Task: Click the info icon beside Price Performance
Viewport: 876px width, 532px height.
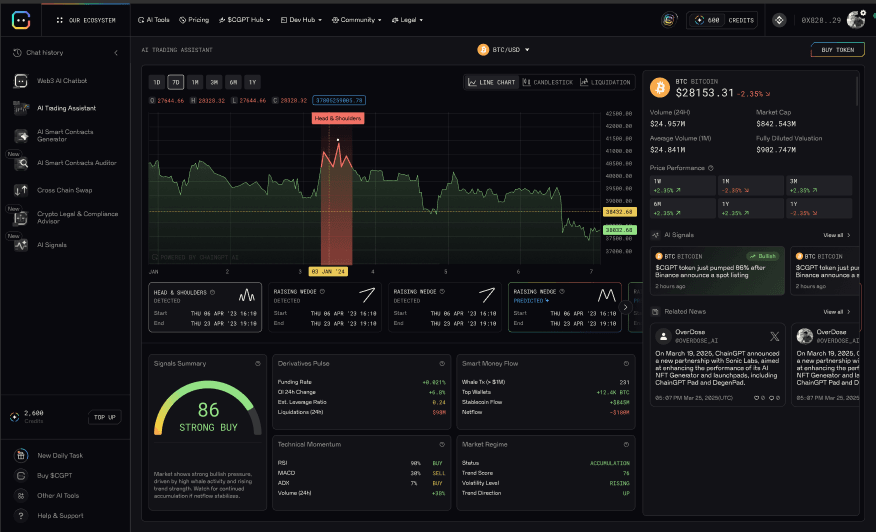Action: [711, 168]
